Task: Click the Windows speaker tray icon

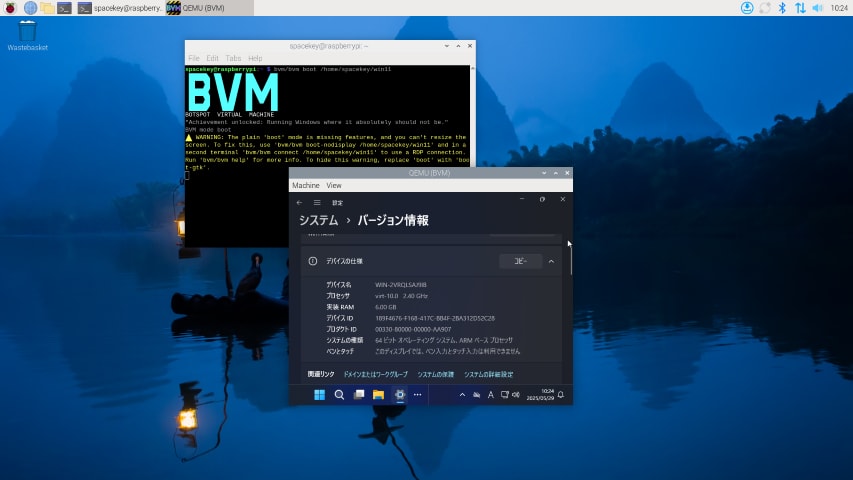Action: [515, 395]
